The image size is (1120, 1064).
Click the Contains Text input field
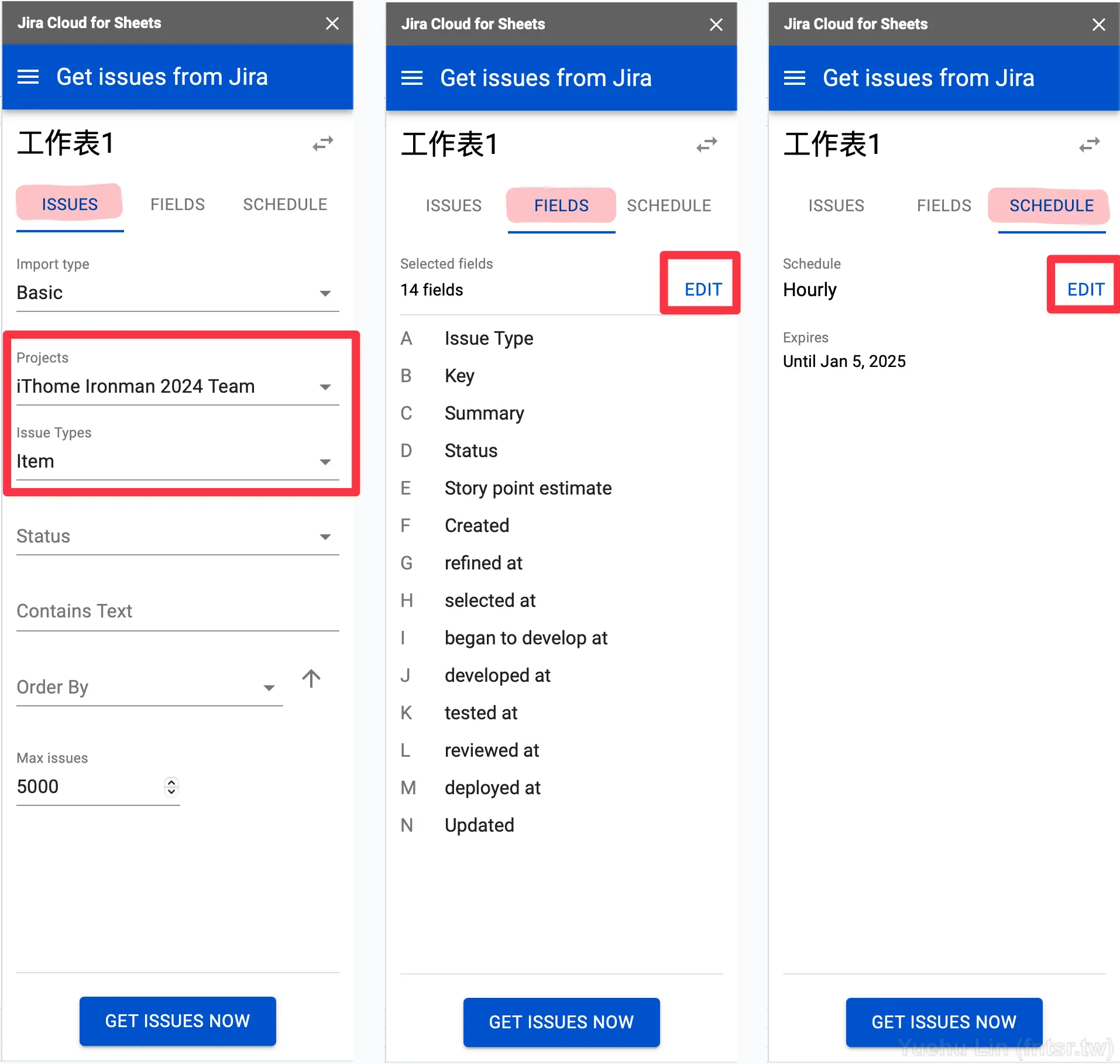tap(178, 612)
